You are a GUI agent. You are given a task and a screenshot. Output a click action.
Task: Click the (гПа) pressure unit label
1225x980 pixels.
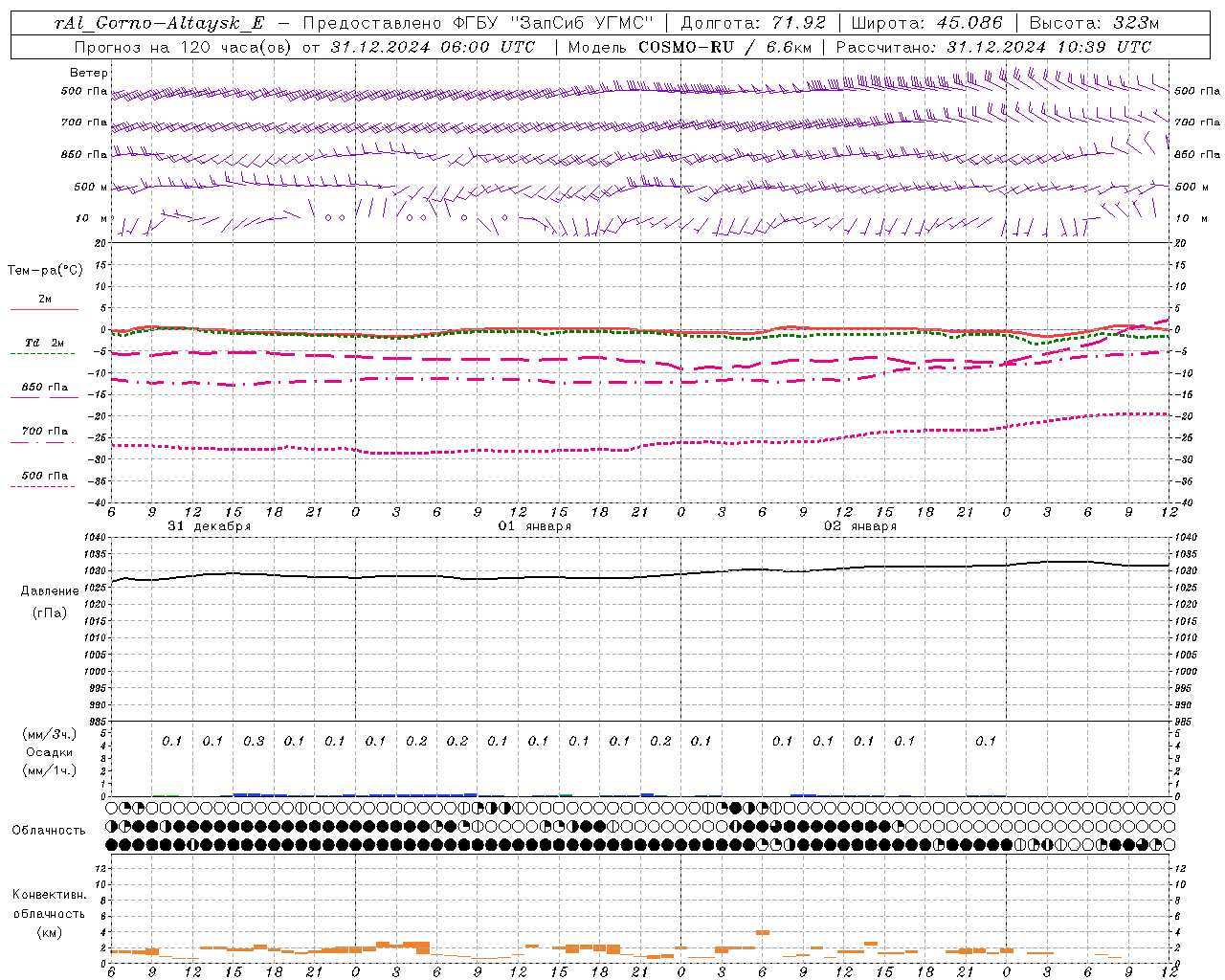click(x=50, y=612)
